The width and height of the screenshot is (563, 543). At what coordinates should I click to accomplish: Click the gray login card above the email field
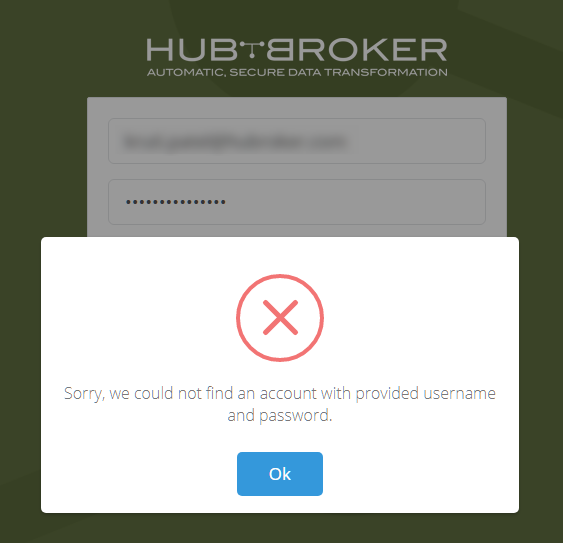coord(297,107)
